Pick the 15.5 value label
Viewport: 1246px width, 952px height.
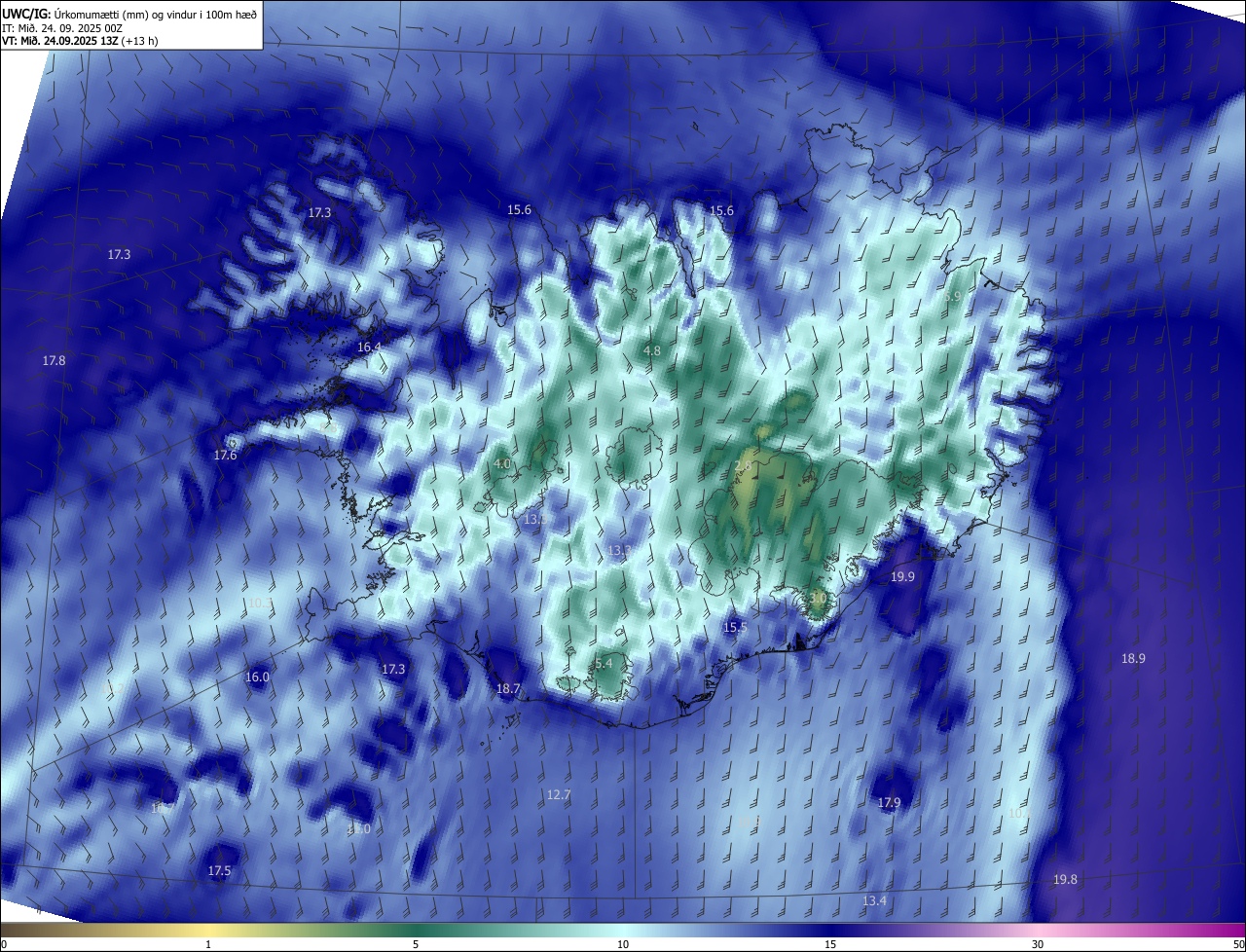click(x=735, y=628)
